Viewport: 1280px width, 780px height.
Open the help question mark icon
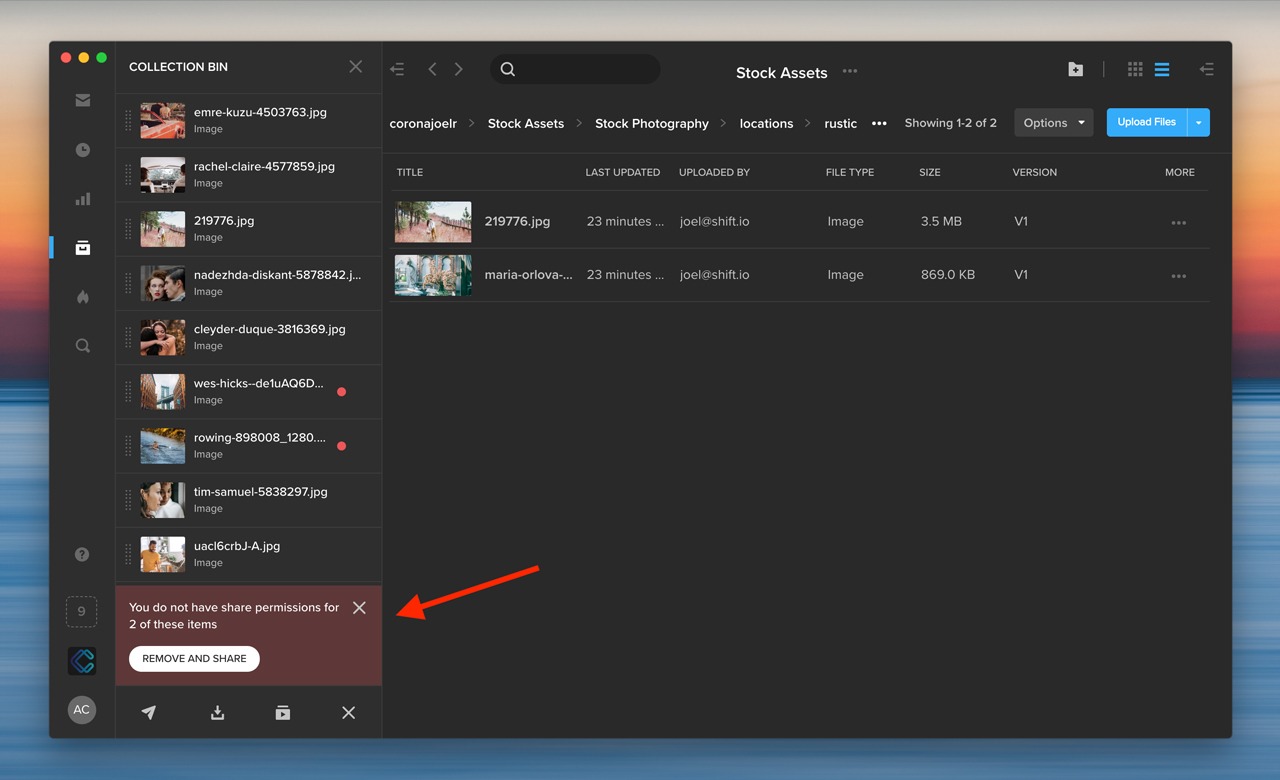82,555
